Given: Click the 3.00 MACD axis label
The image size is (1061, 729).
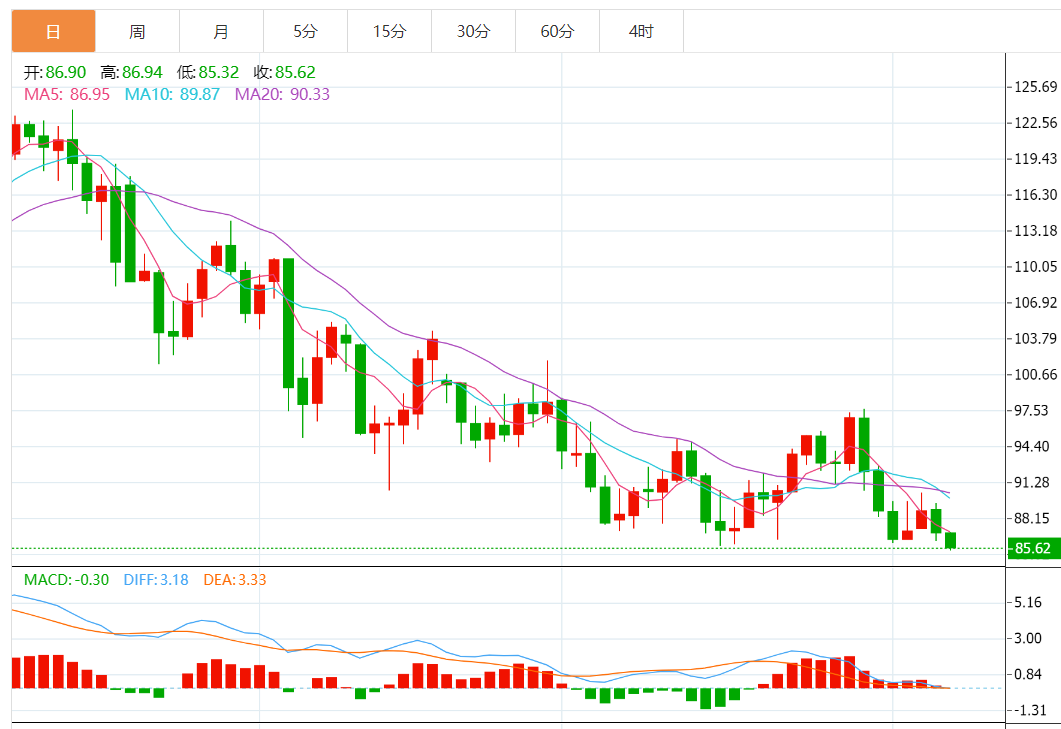Looking at the screenshot, I should (1027, 638).
